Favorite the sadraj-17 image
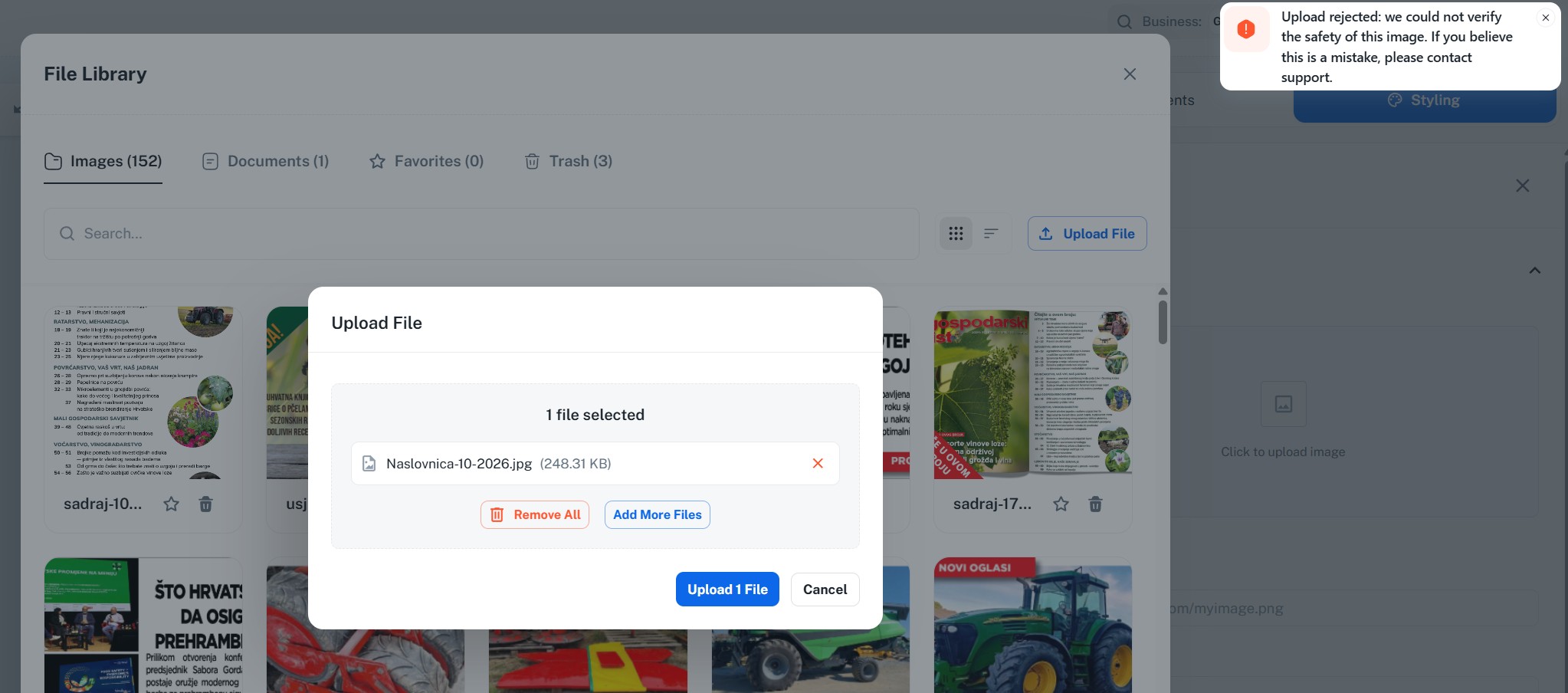This screenshot has height=693, width=1568. pos(1061,504)
